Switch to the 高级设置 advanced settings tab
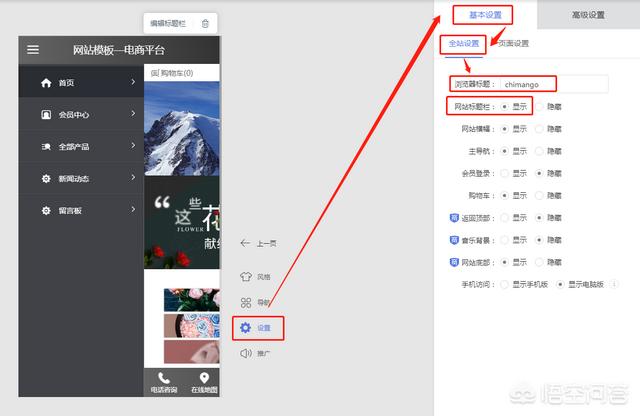The width and height of the screenshot is (640, 416). coord(588,15)
